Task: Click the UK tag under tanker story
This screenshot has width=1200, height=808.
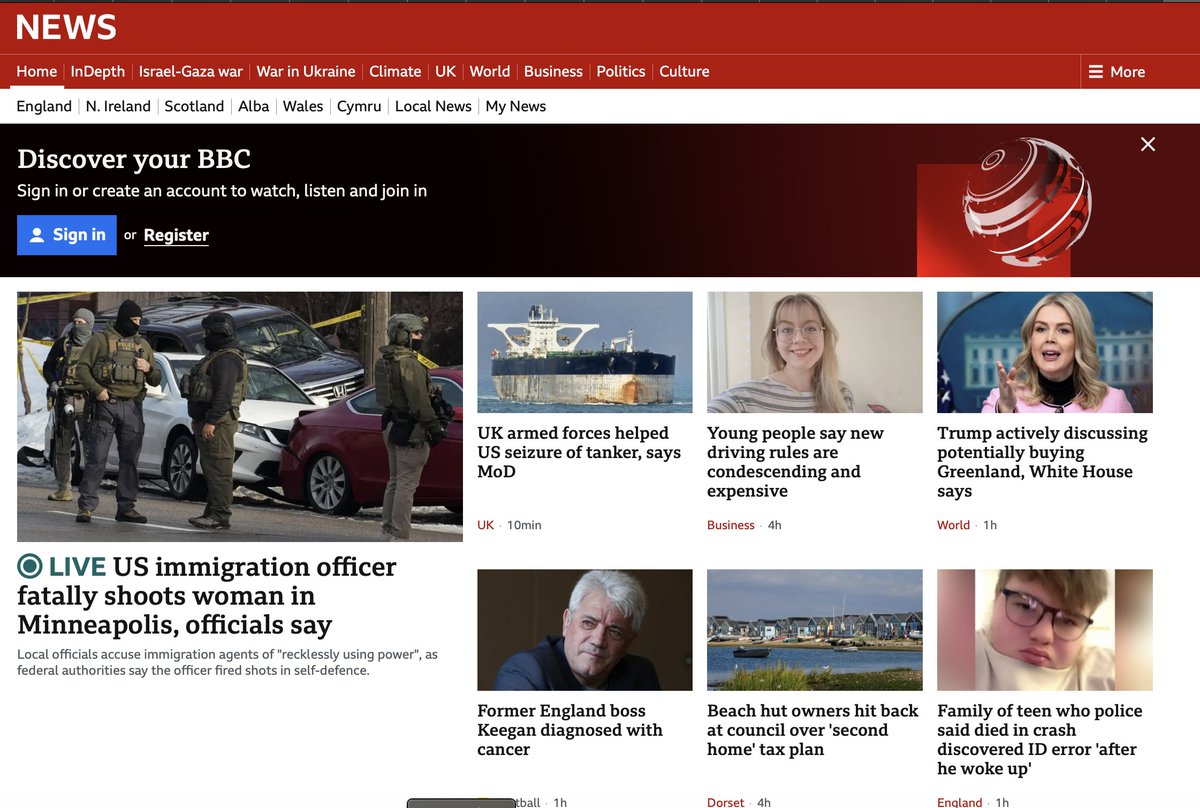Action: tap(486, 525)
